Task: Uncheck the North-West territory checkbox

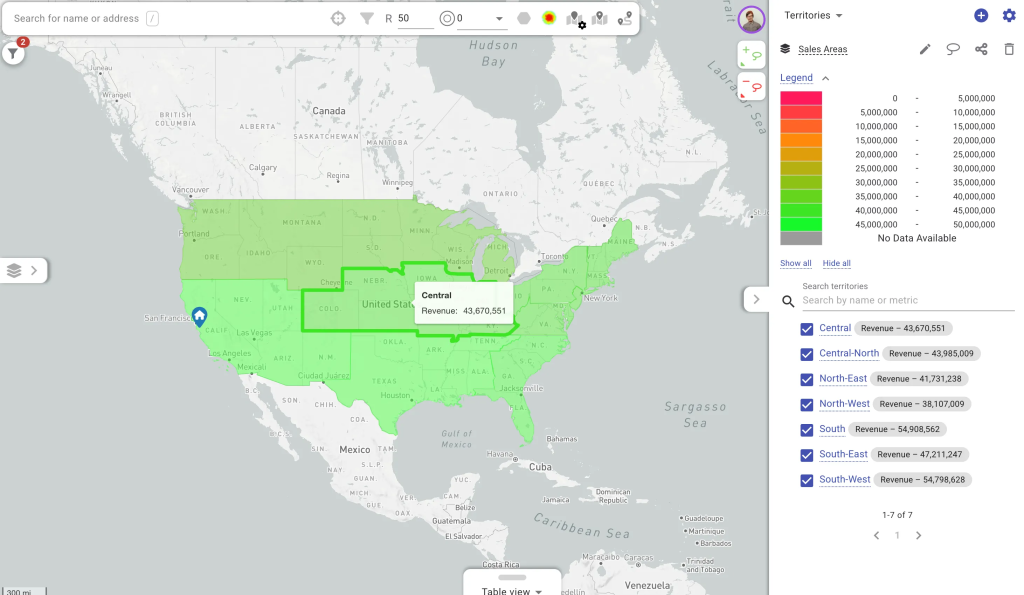Action: tap(807, 405)
